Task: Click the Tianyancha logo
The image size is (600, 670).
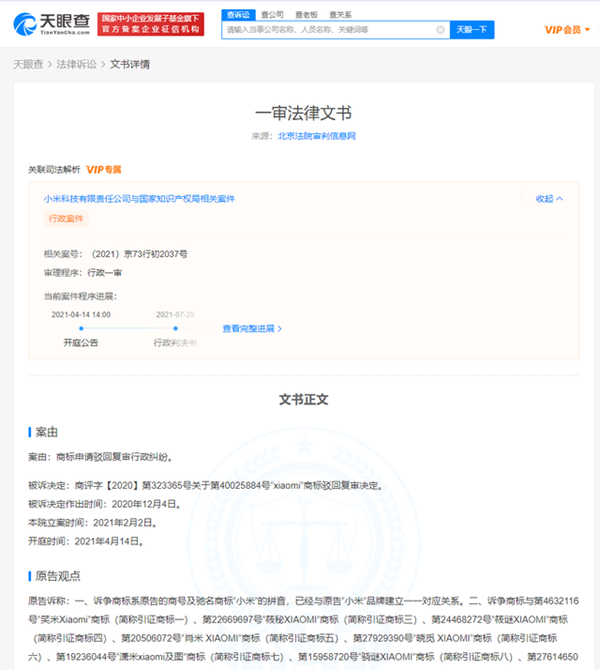Action: [52, 24]
